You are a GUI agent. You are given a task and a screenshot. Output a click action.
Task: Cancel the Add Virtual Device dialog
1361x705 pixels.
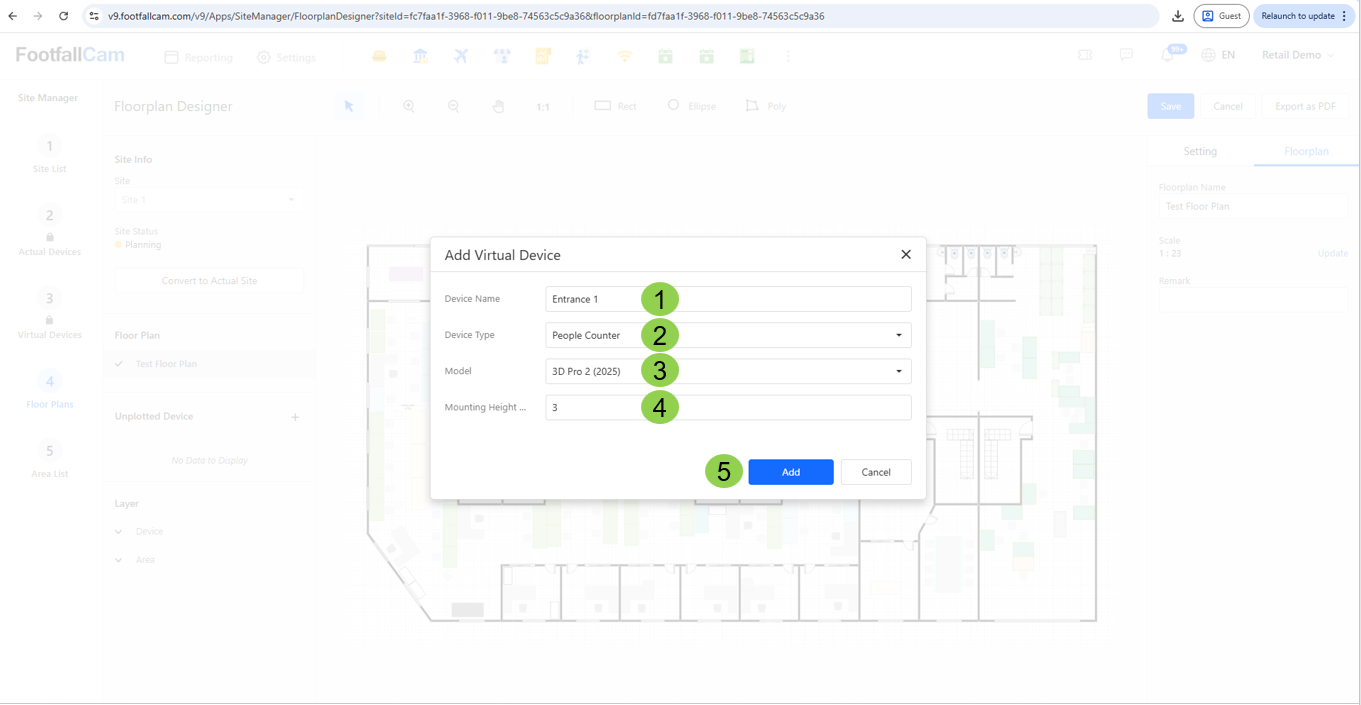[x=875, y=472]
